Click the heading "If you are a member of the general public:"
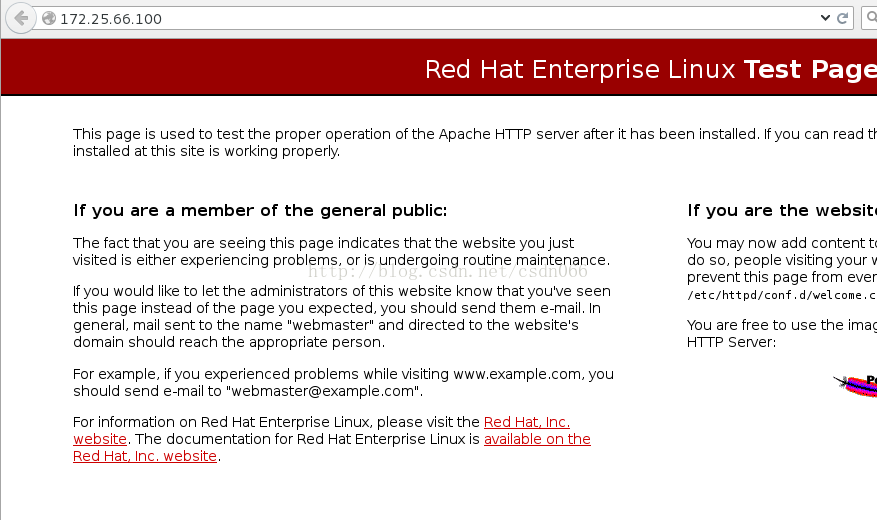 pos(260,210)
